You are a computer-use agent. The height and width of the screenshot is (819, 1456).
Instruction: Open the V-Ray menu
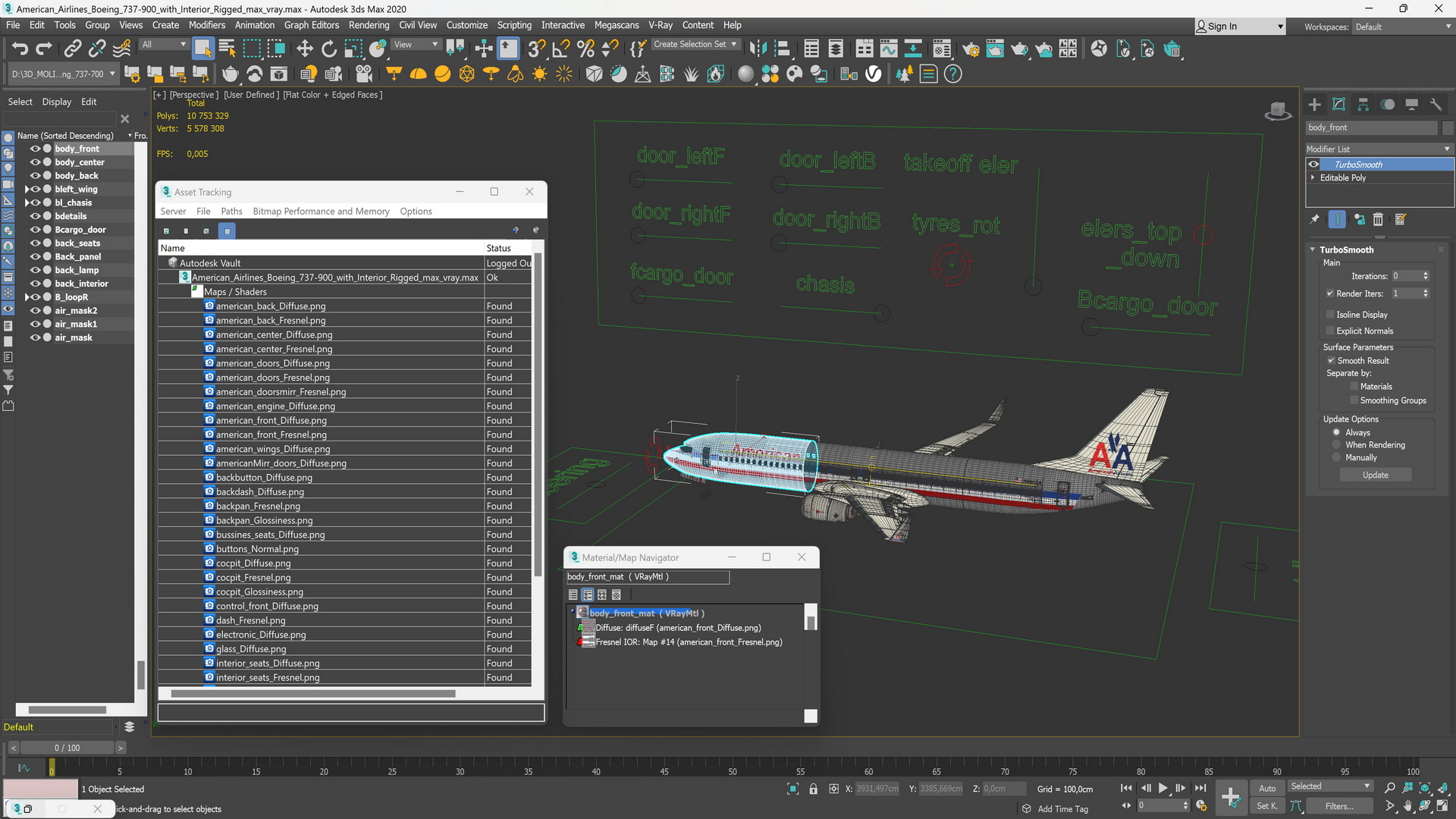coord(660,25)
